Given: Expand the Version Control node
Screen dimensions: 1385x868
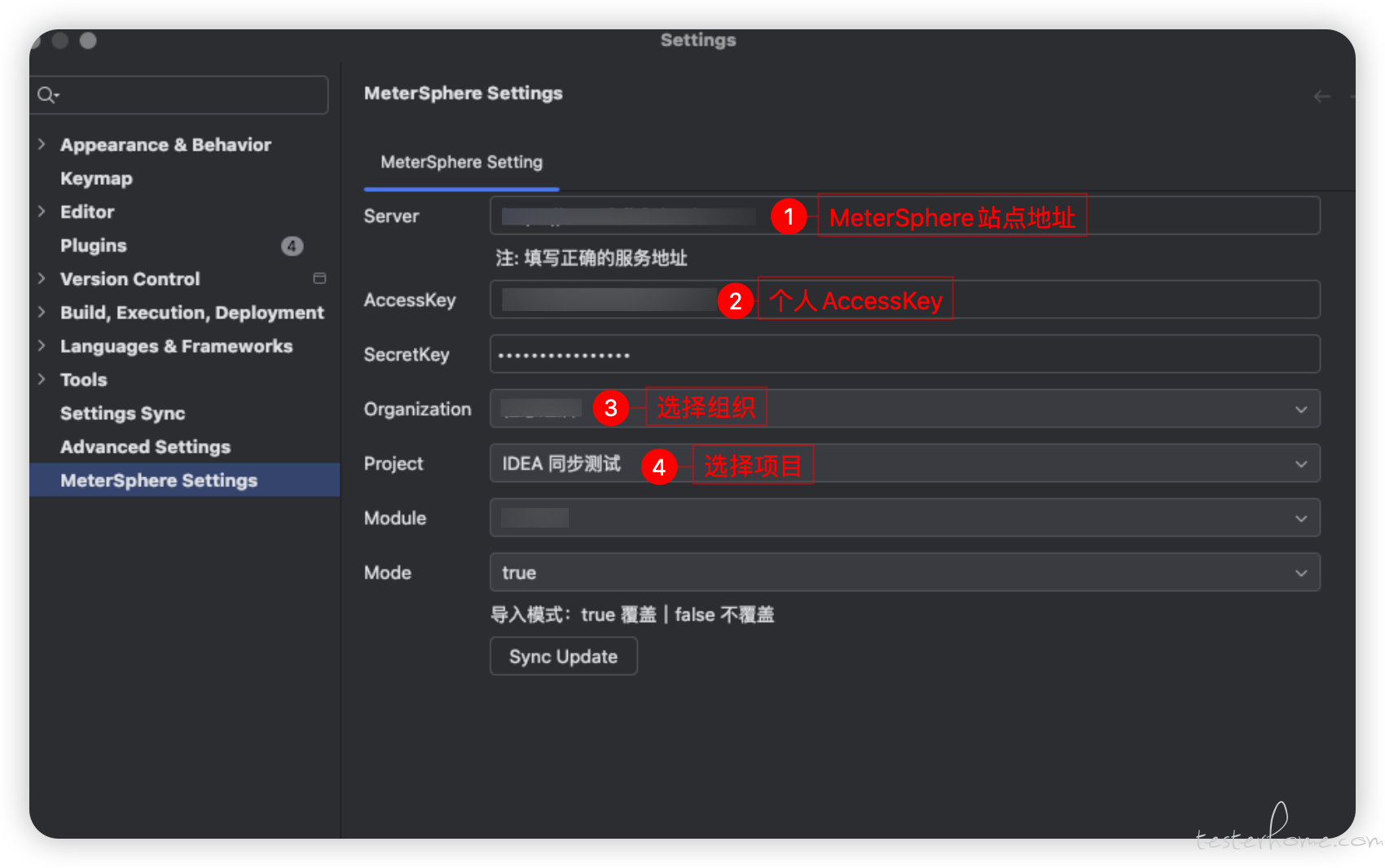Looking at the screenshot, I should (x=42, y=278).
